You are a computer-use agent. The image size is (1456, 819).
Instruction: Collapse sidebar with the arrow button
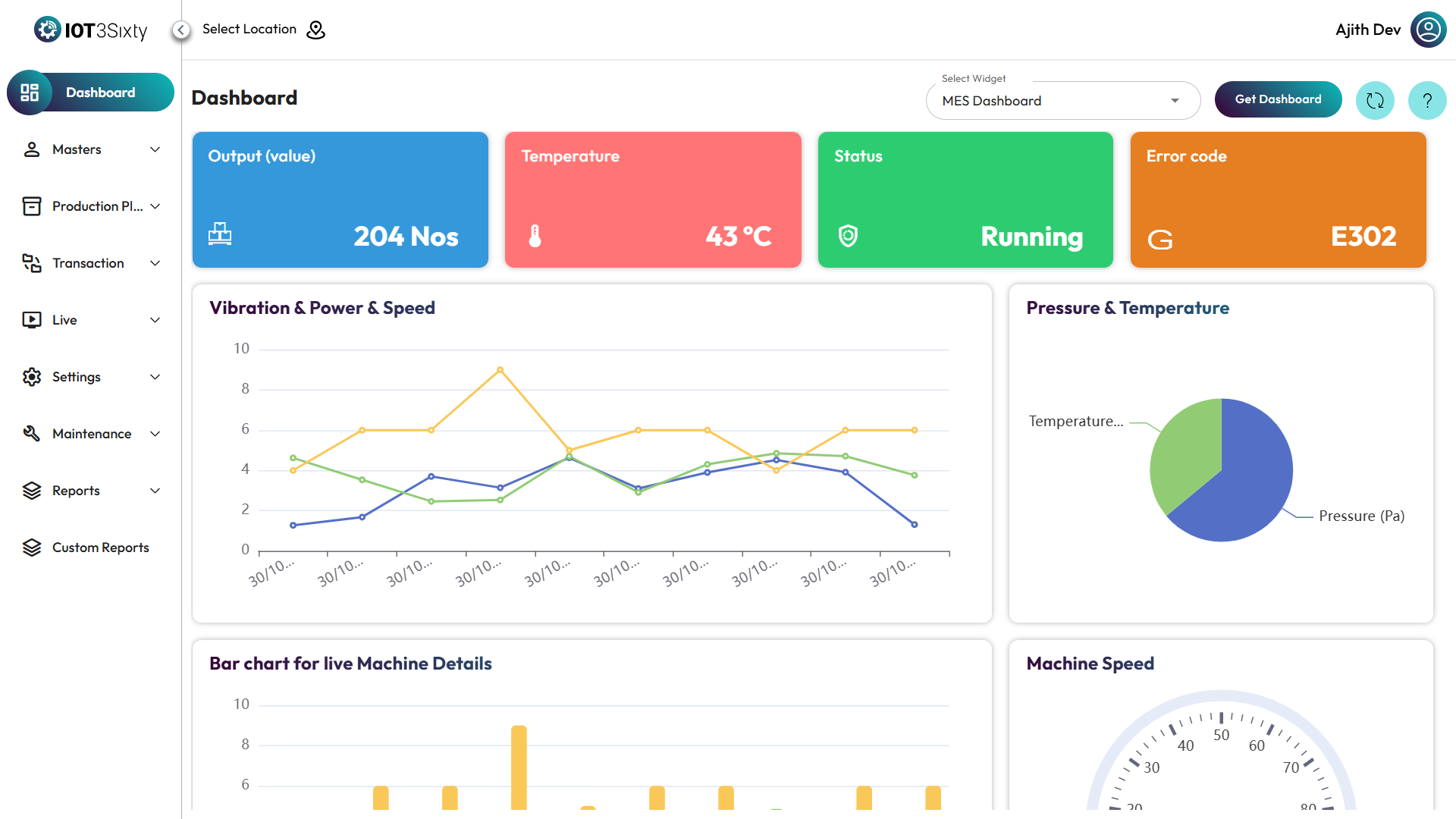tap(180, 30)
